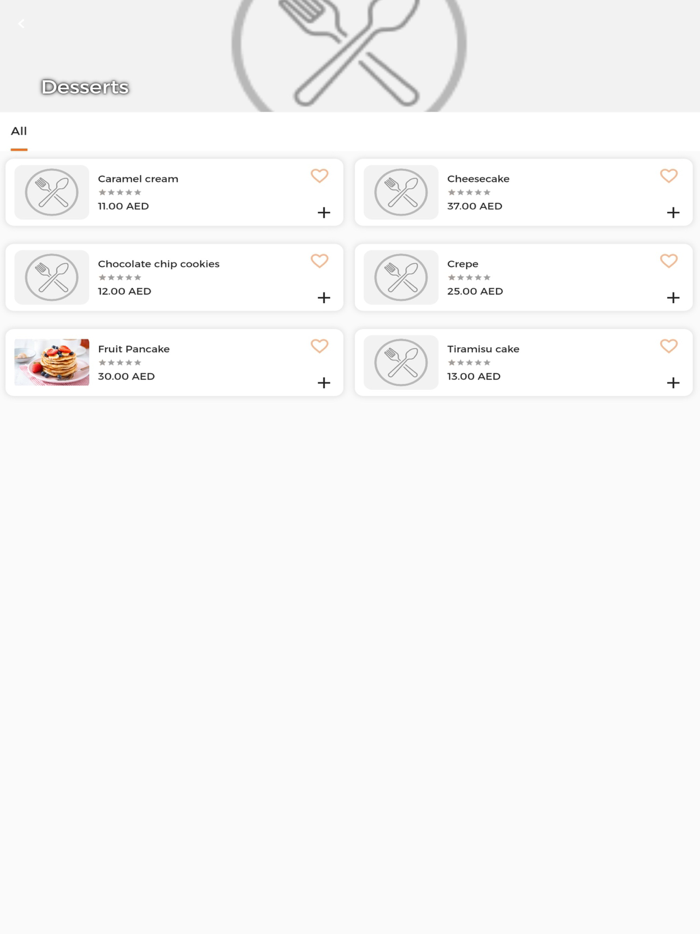The width and height of the screenshot is (700, 934).
Task: Add Chocolate chip cookies using plus button
Action: 324,297
